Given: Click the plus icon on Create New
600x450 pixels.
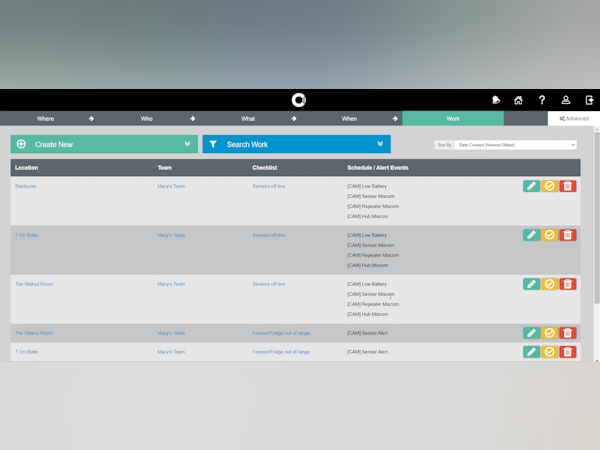Looking at the screenshot, I should pos(21,144).
